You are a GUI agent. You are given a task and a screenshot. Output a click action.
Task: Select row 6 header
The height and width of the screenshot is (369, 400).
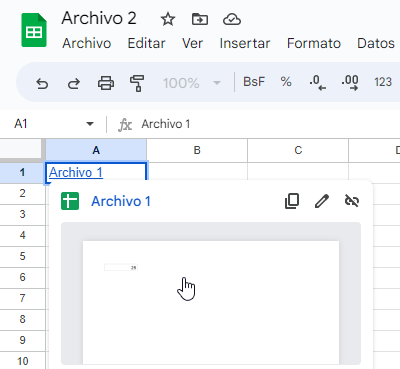pos(22,277)
